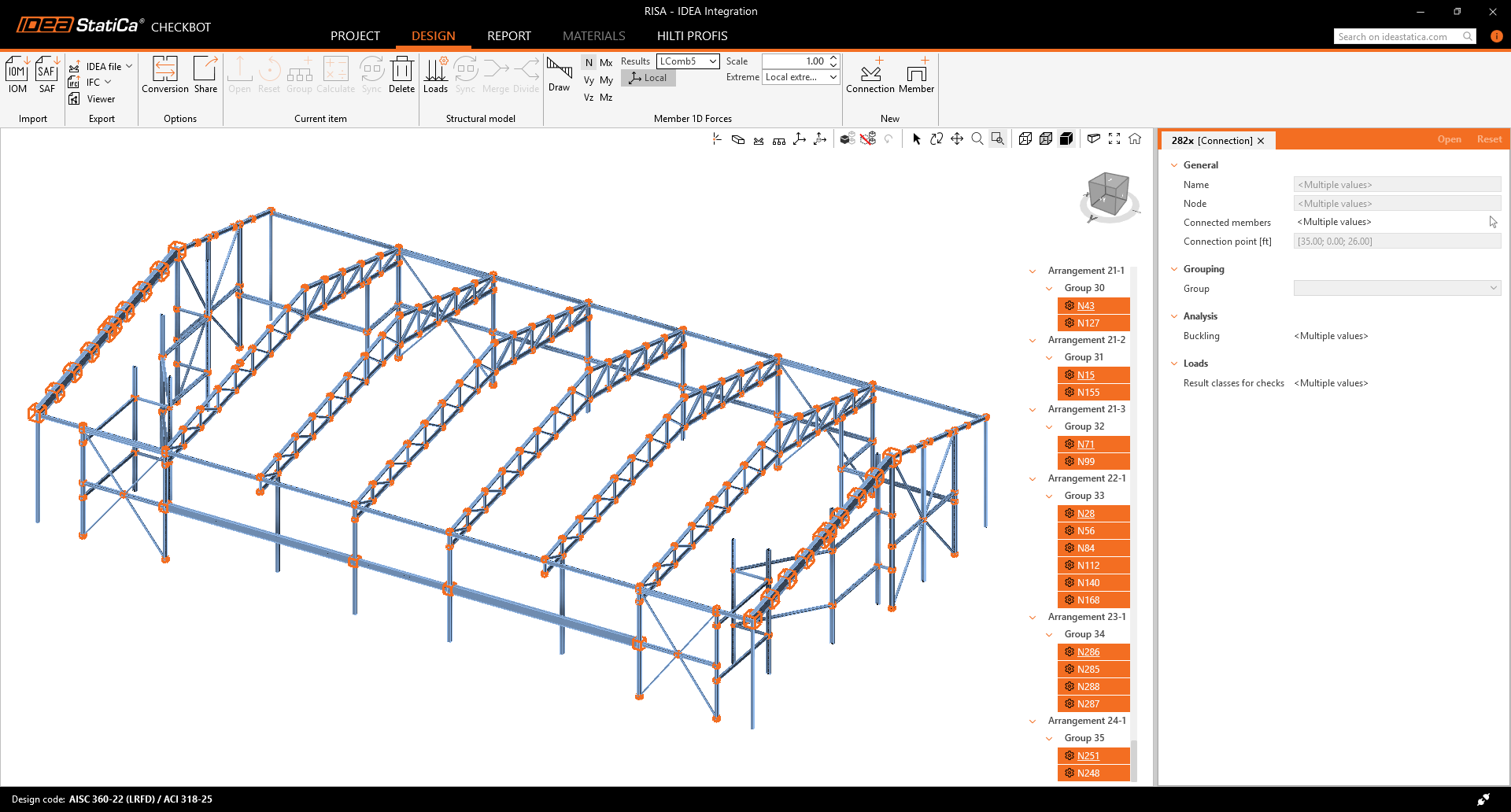Toggle the Local coordinate button
1511x812 pixels.
coord(648,78)
